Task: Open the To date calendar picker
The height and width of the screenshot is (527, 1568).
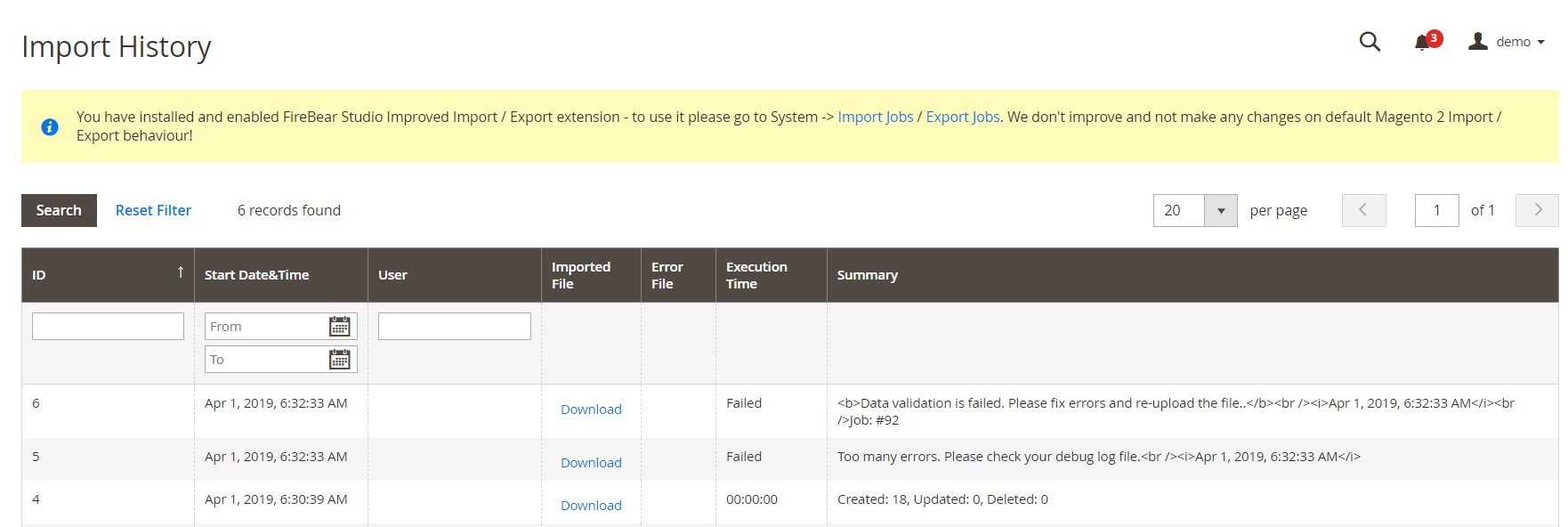Action: click(x=339, y=360)
